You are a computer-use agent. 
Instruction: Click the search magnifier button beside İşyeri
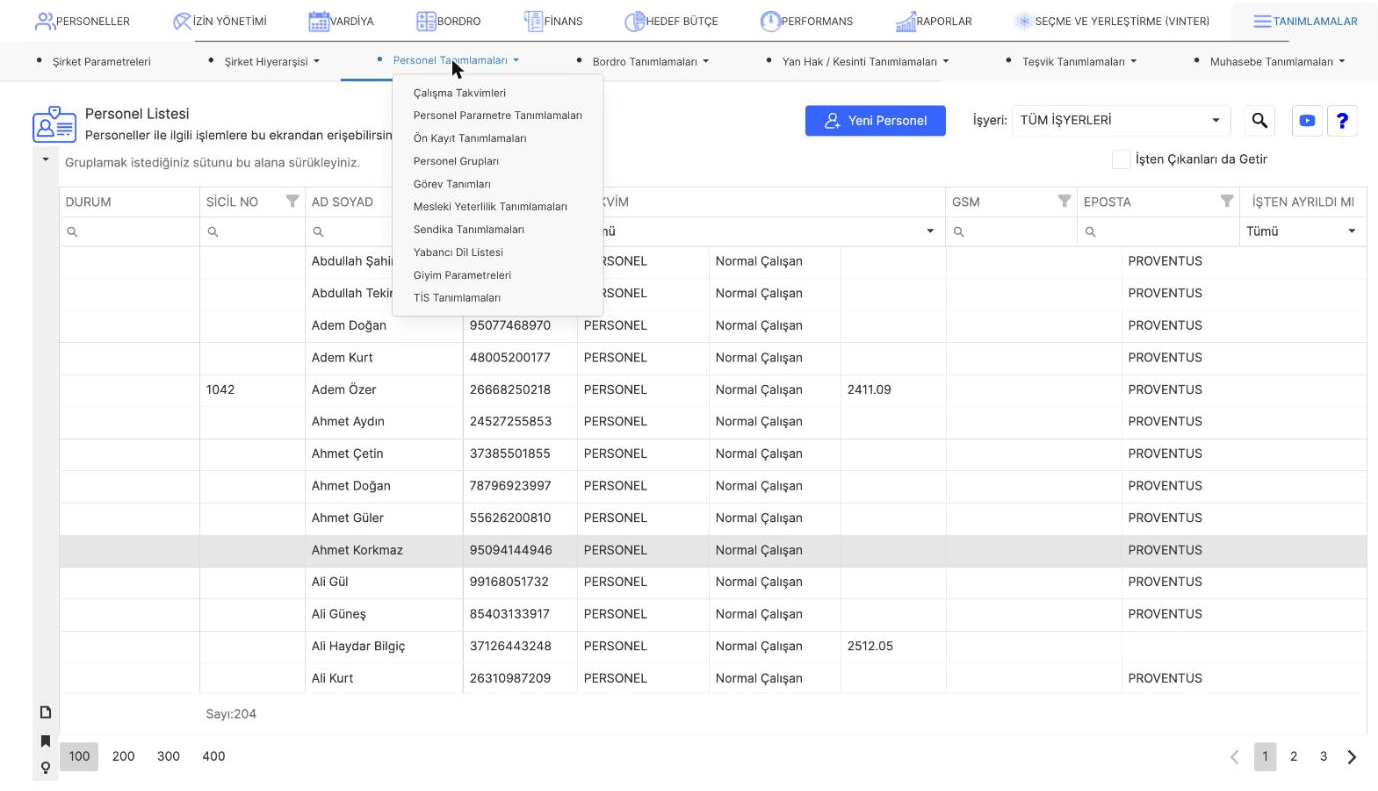point(1261,121)
